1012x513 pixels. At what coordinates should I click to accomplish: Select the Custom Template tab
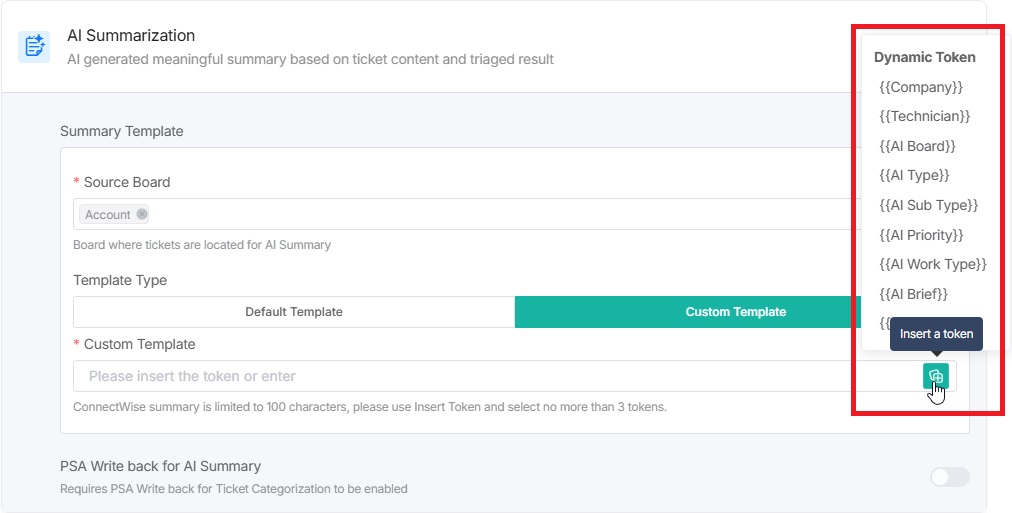point(735,312)
